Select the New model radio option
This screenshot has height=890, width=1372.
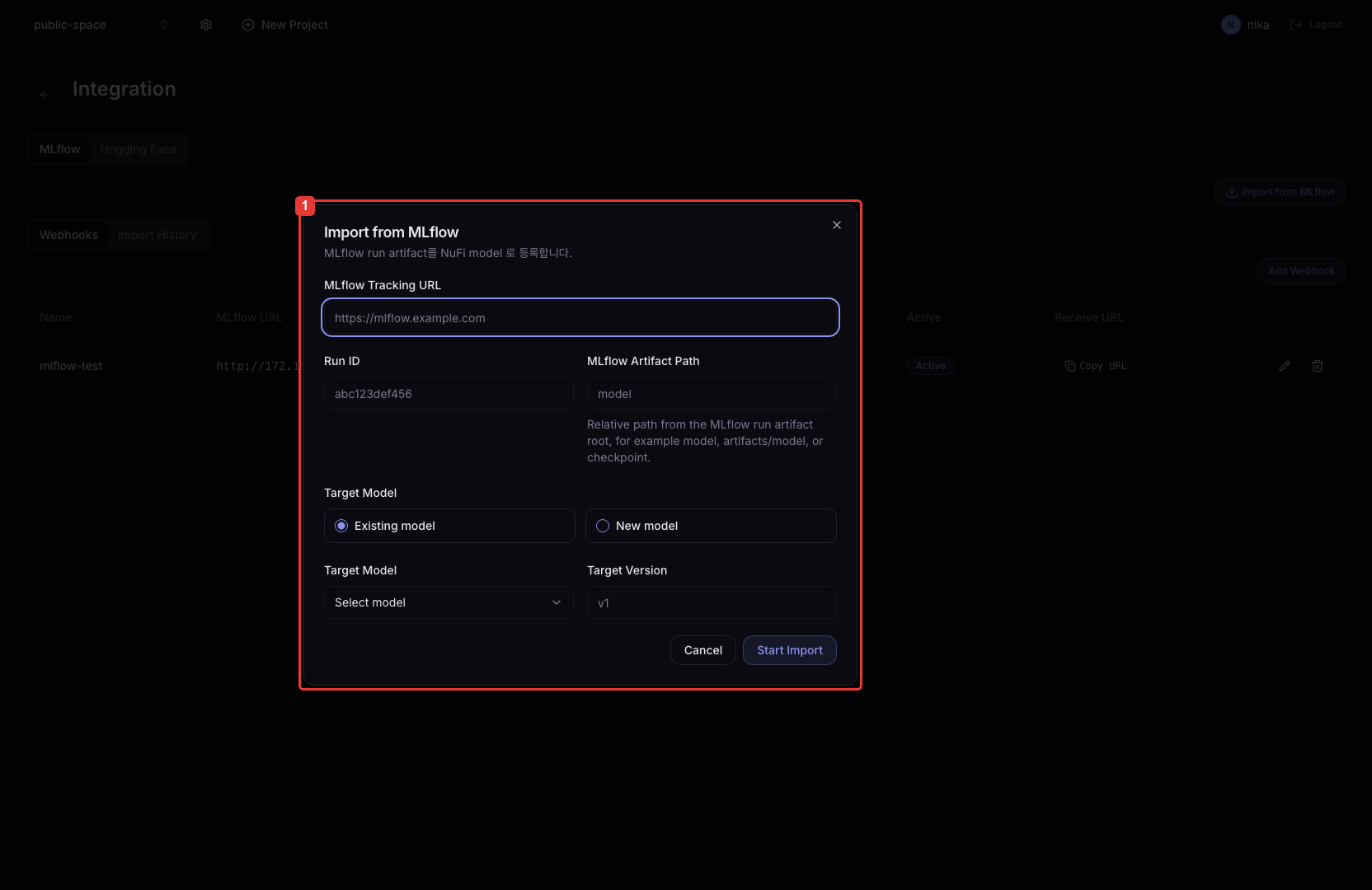point(711,526)
